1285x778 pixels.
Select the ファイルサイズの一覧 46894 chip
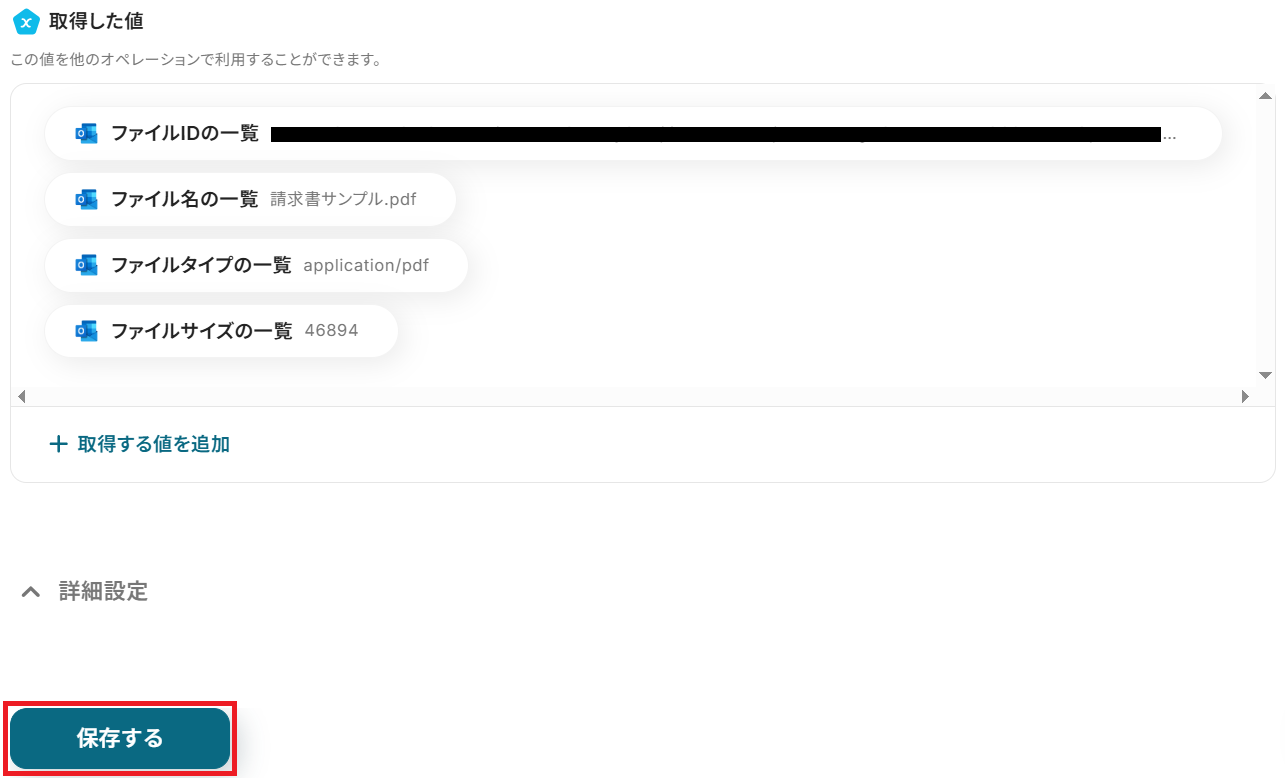(x=221, y=331)
